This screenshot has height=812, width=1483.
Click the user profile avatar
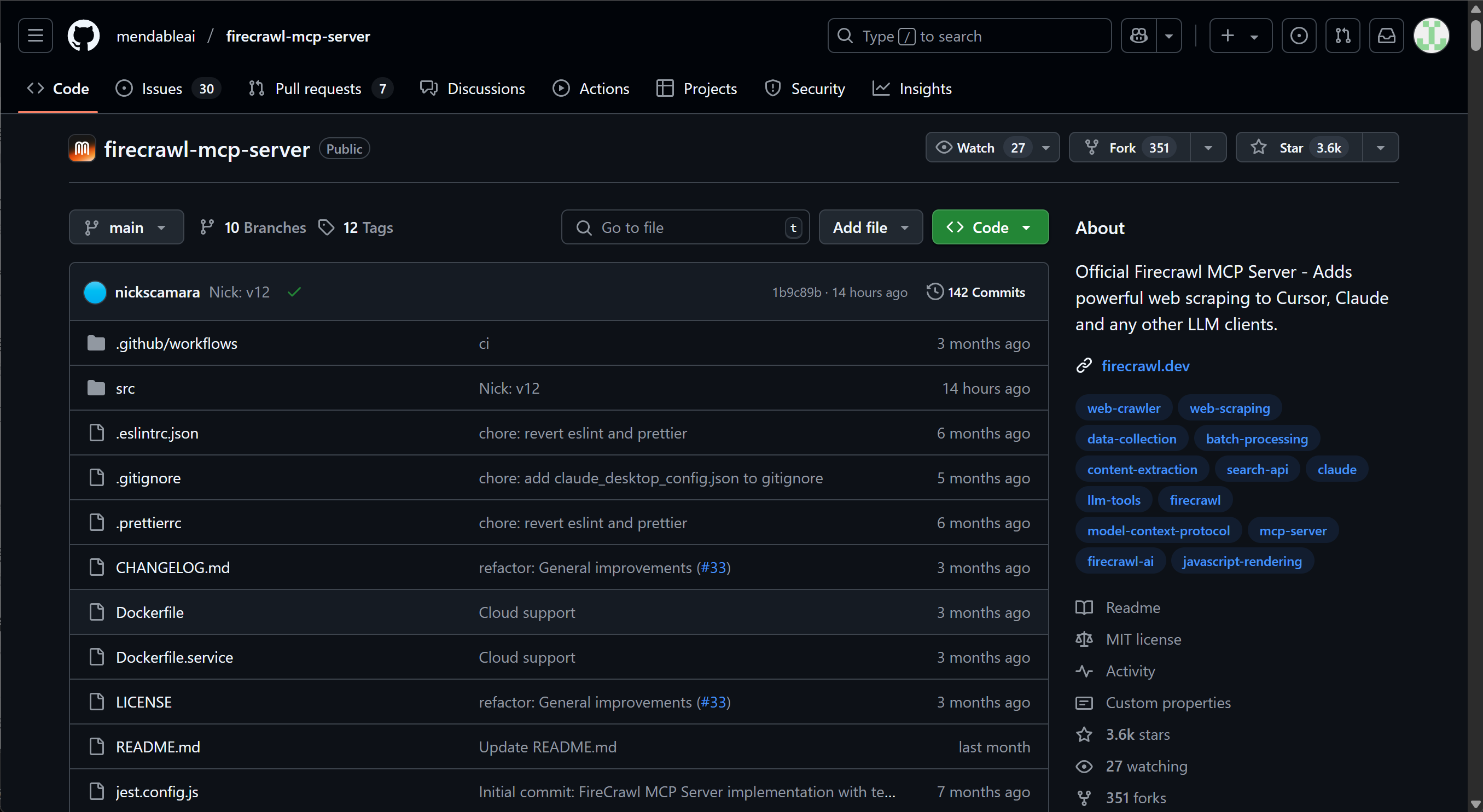coord(1431,36)
